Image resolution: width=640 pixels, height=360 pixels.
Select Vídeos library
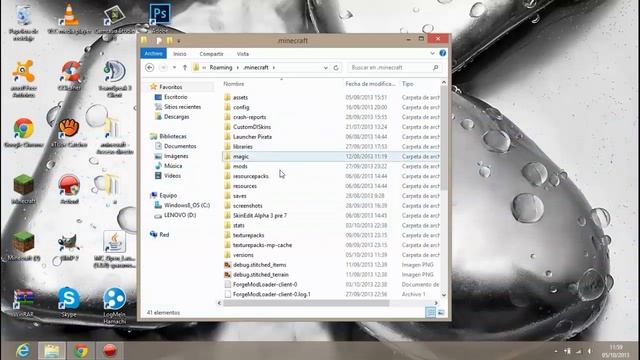[x=172, y=176]
